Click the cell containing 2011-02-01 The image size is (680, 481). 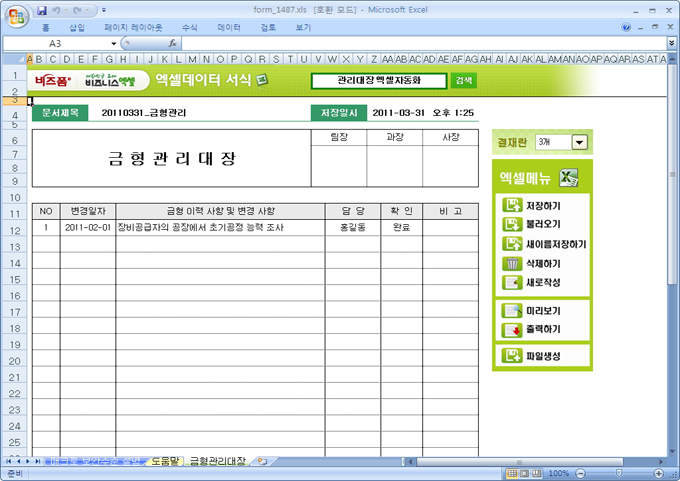[x=88, y=227]
